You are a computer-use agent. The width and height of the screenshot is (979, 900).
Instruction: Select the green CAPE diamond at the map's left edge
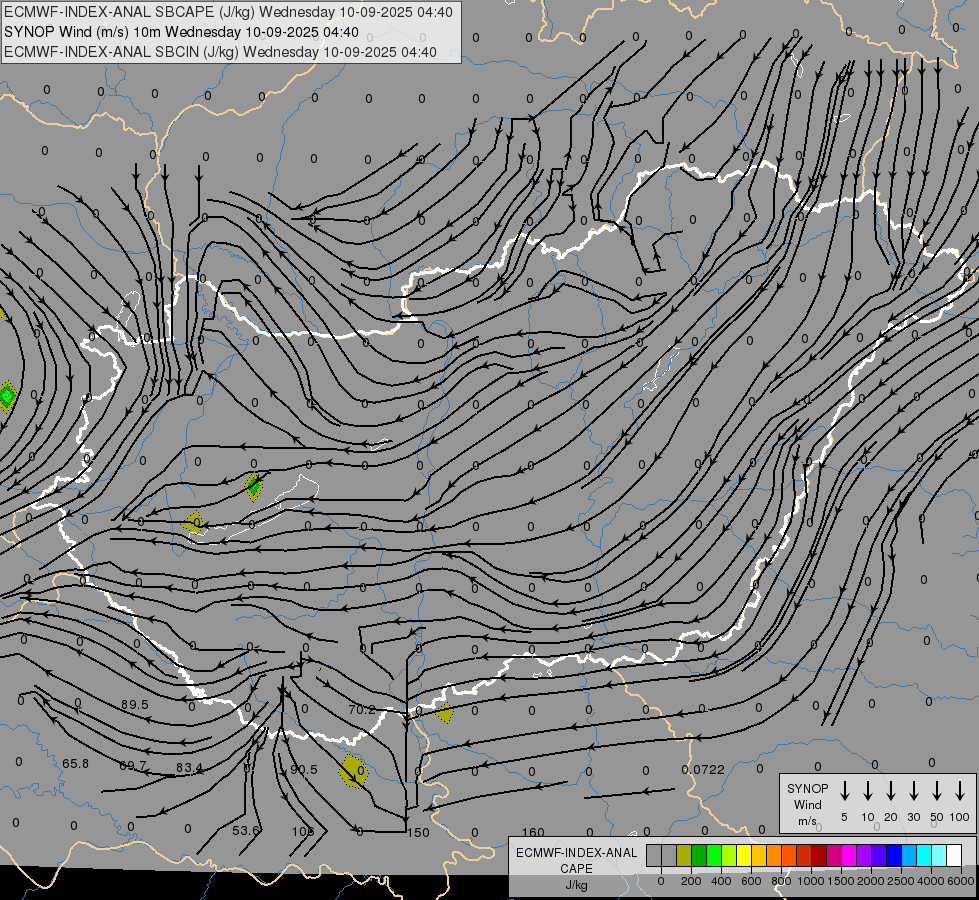tap(7, 396)
